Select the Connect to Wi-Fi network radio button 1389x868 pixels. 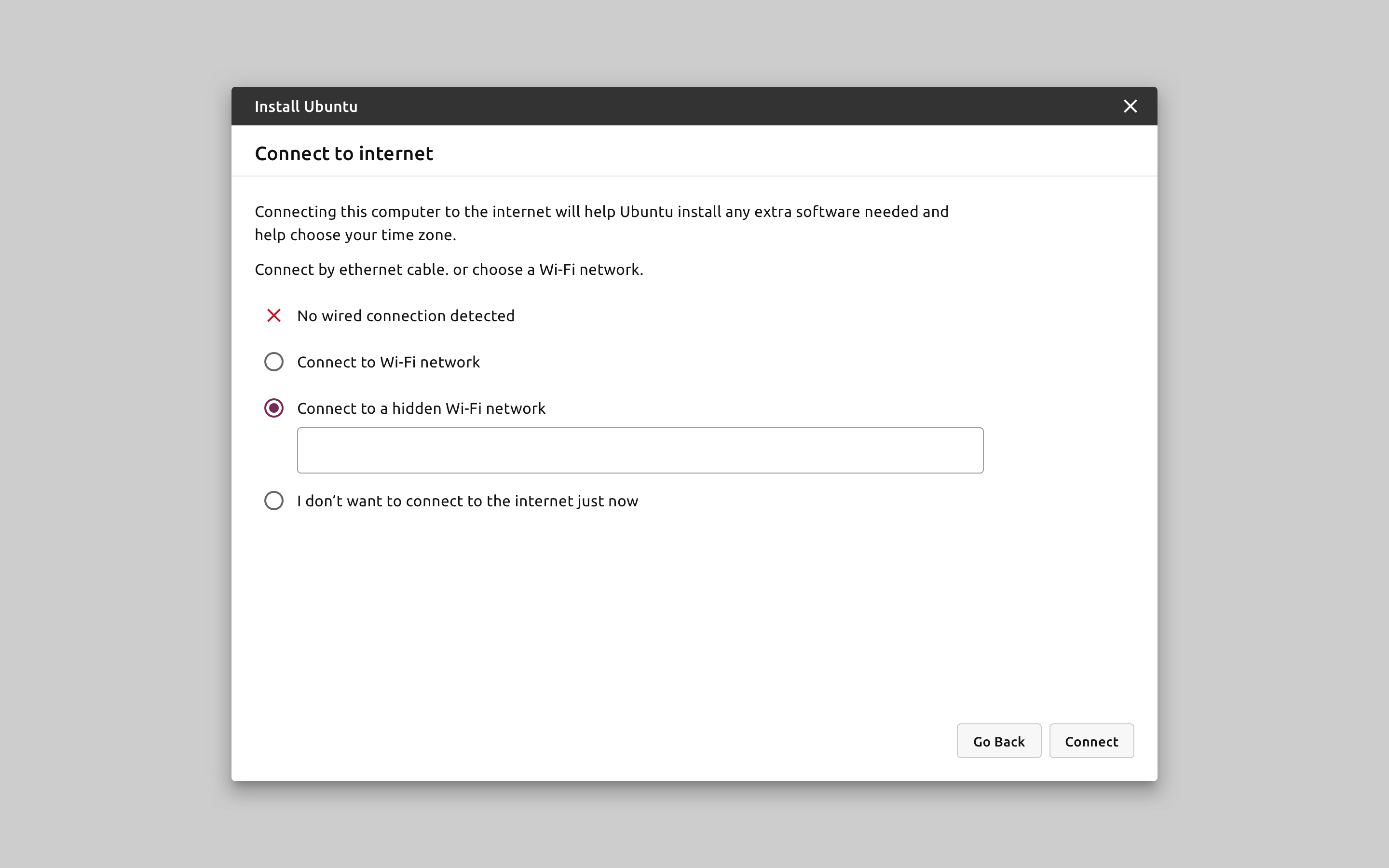(274, 362)
